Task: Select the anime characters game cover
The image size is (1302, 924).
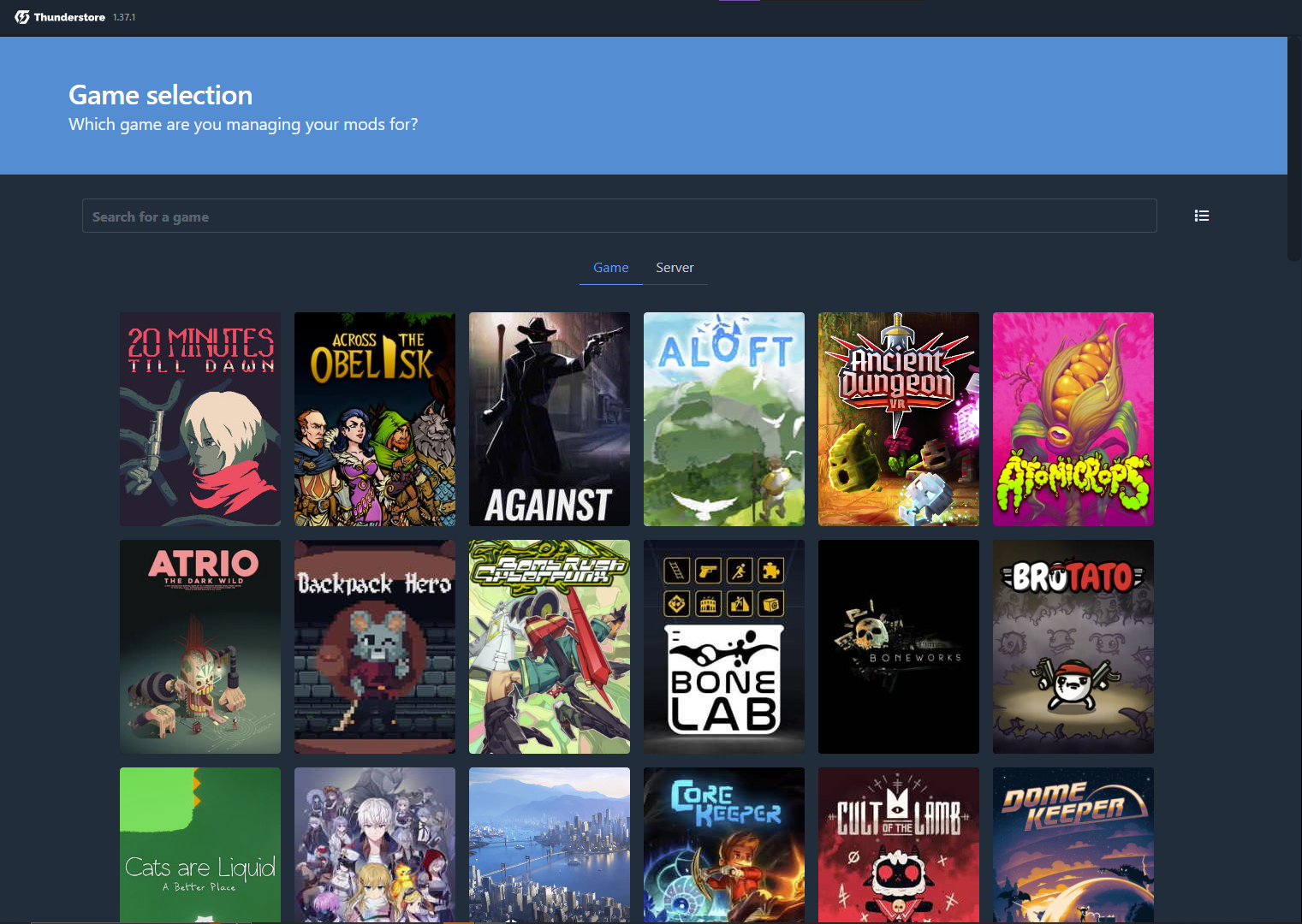Action: coord(375,845)
